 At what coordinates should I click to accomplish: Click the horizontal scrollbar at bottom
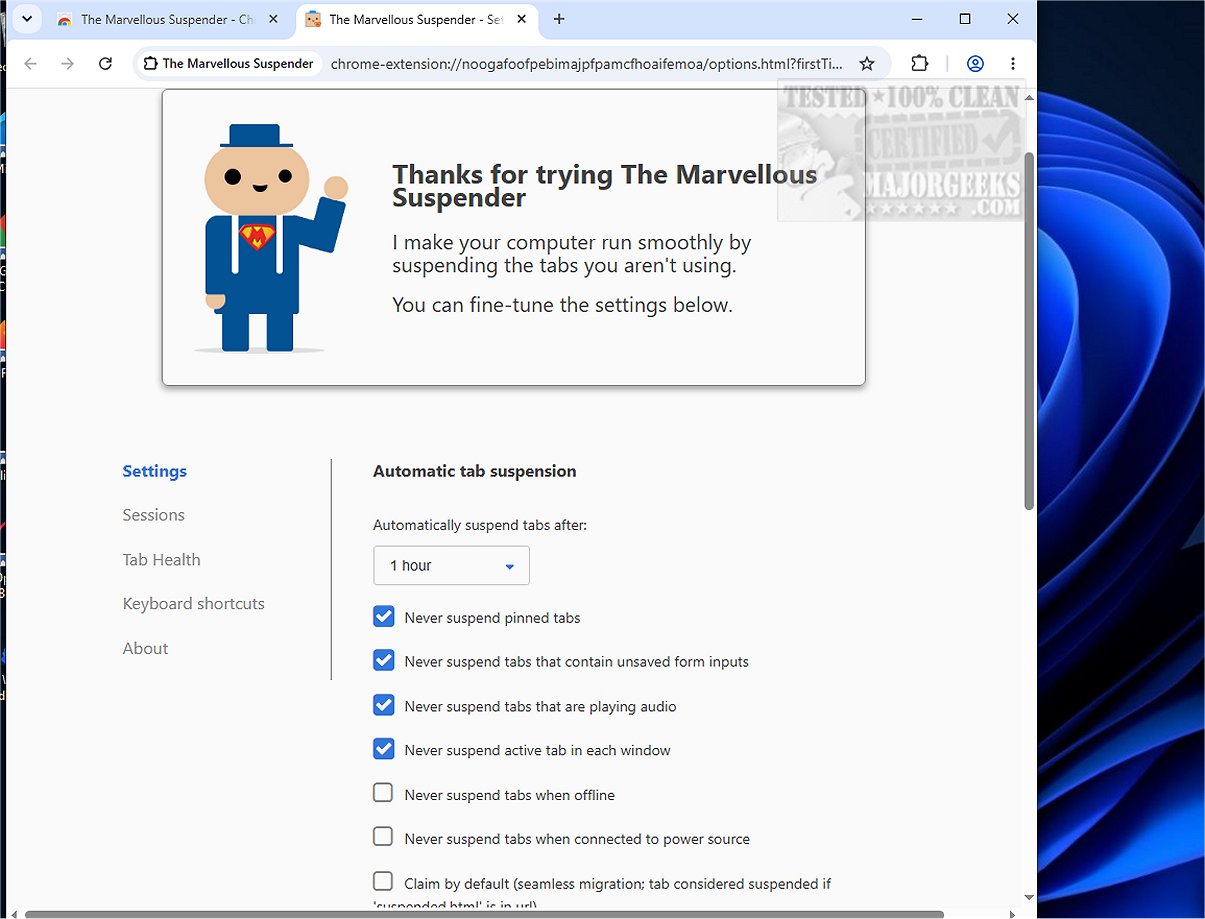[x=485, y=913]
